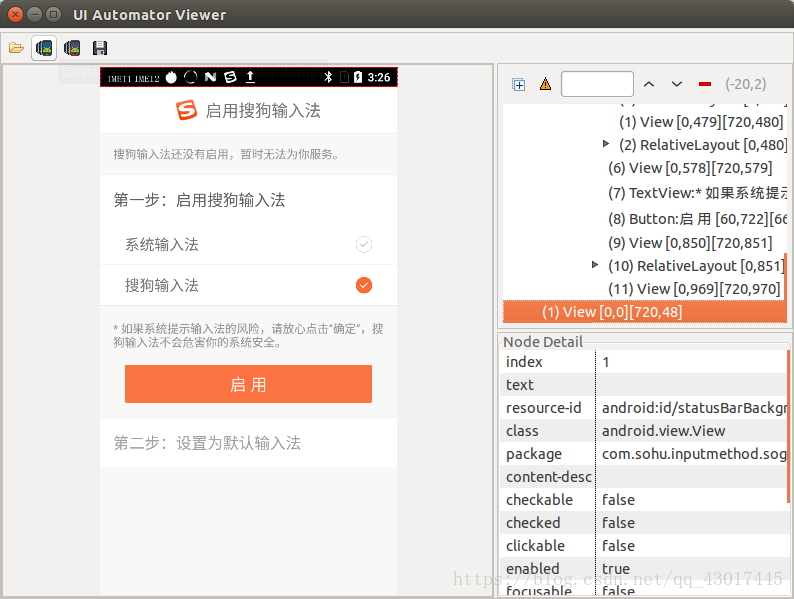This screenshot has height=599, width=794.
Task: Click the orange 启用 button
Action: pos(248,384)
